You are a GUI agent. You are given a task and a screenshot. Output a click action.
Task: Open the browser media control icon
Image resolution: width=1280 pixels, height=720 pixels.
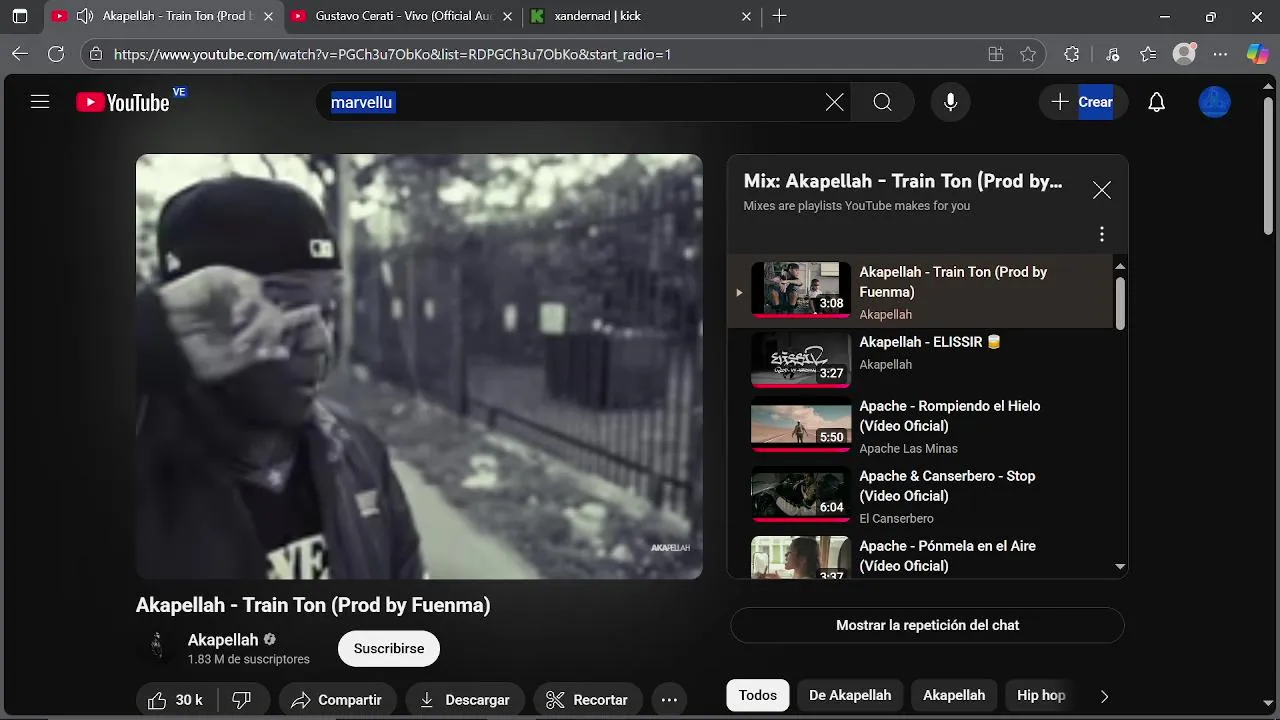(x=1112, y=54)
